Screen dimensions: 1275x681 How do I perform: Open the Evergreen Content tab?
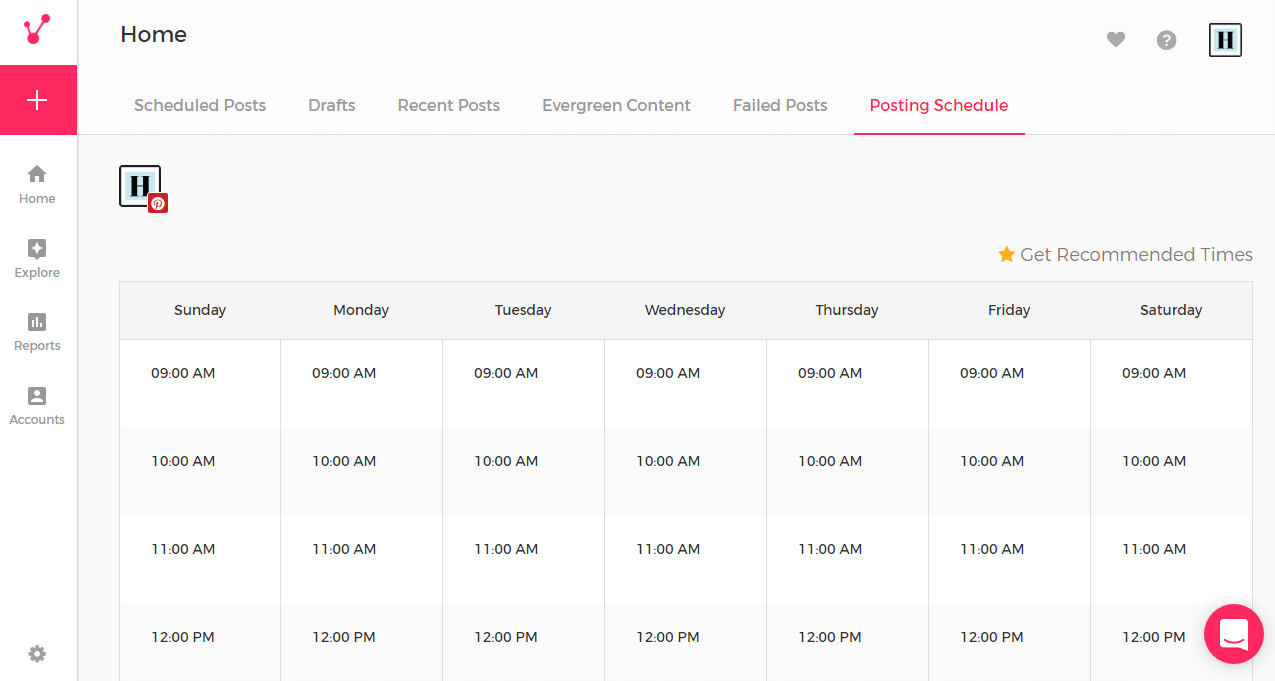click(616, 105)
